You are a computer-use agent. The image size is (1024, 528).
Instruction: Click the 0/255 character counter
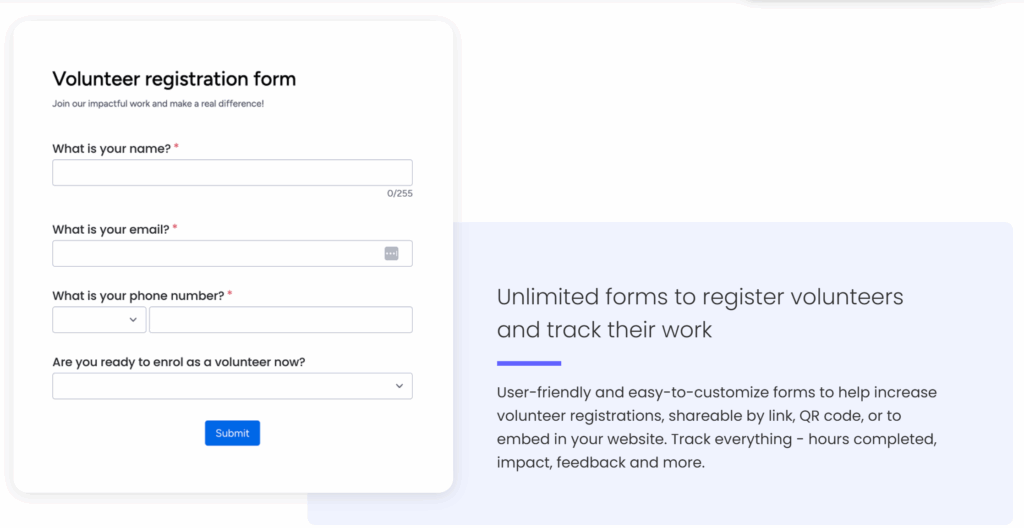400,193
